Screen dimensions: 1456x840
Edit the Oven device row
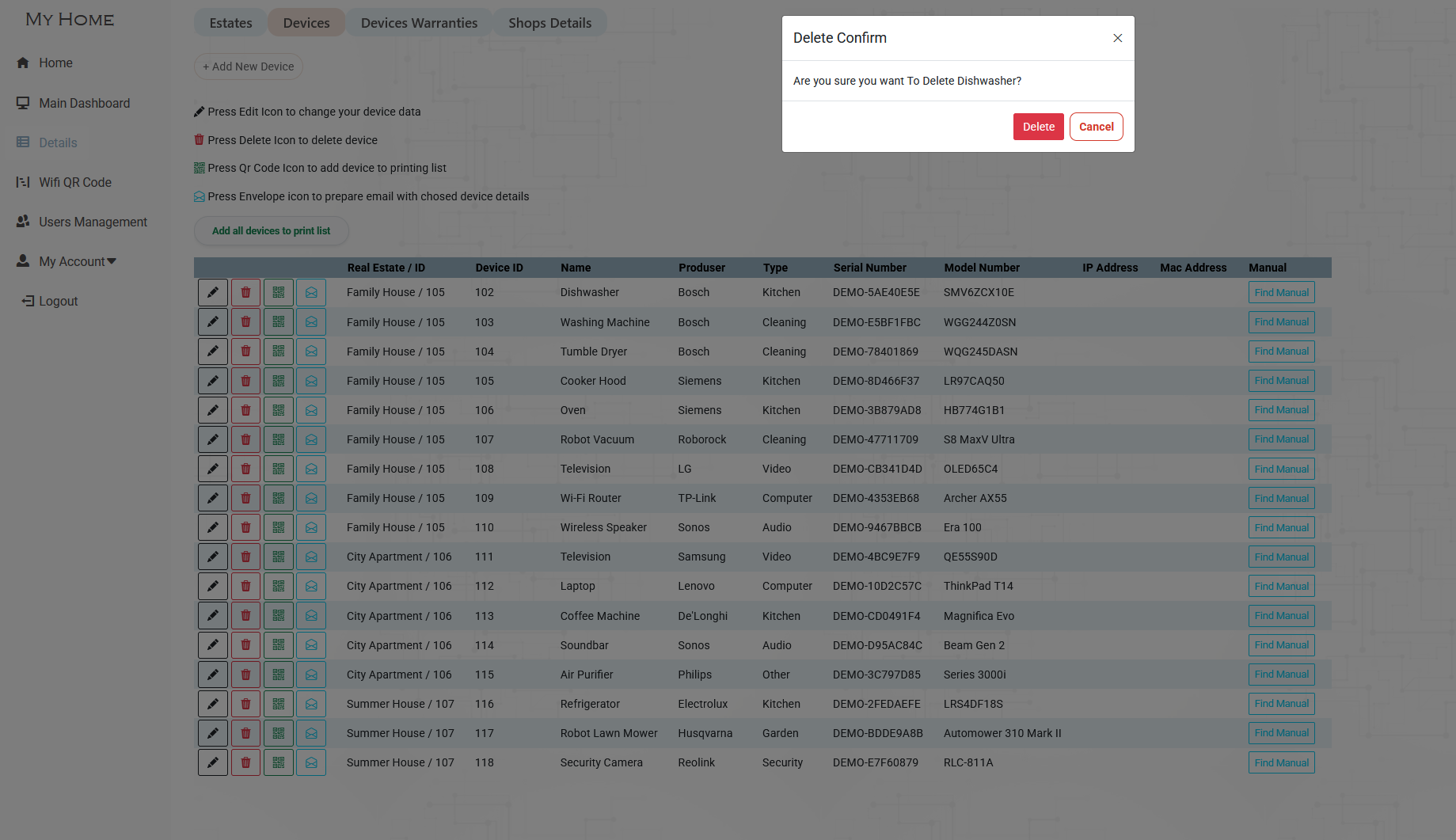213,410
